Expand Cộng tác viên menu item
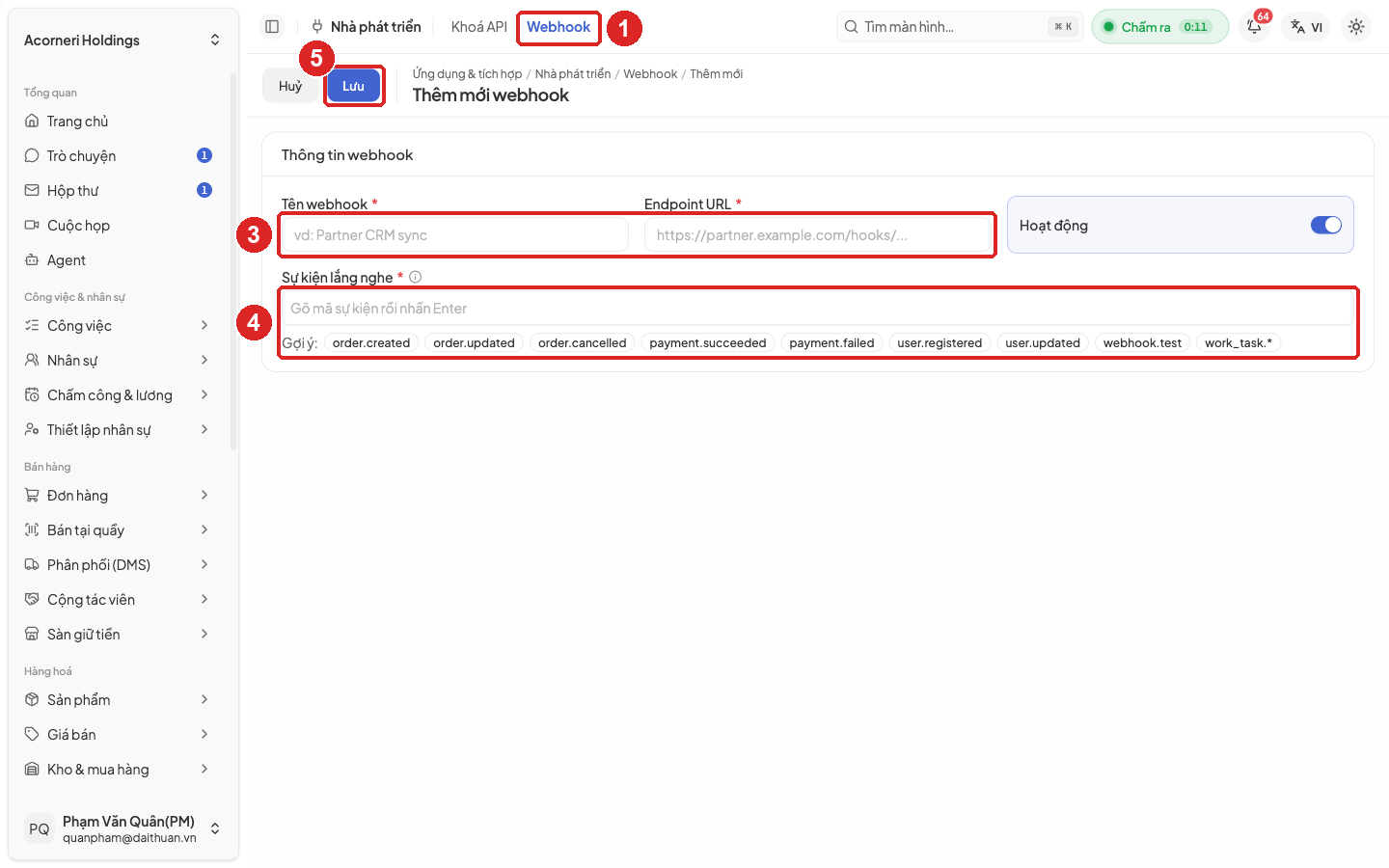Screen dimensions: 1389x868 [118, 600]
